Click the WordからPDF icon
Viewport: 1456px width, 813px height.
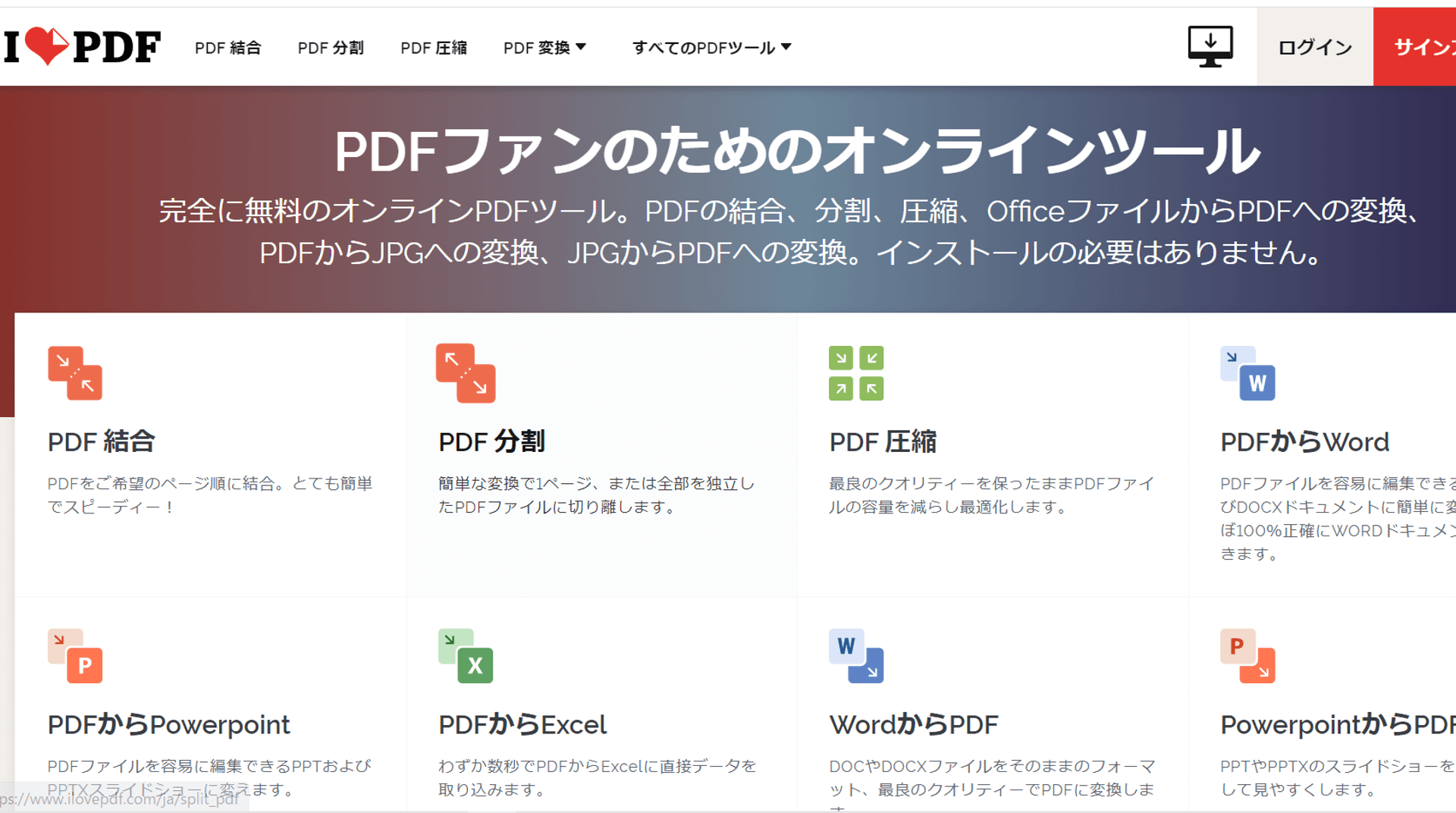tap(856, 656)
